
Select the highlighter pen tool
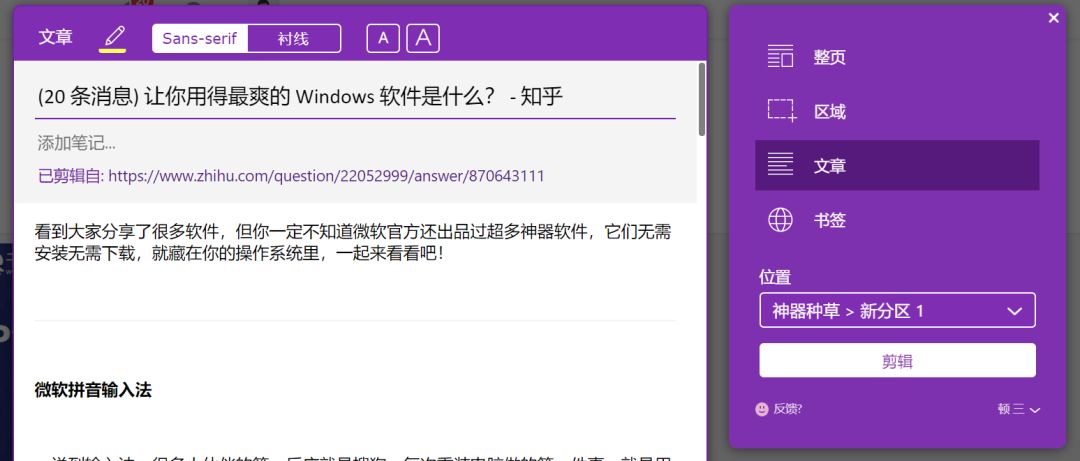[x=112, y=38]
